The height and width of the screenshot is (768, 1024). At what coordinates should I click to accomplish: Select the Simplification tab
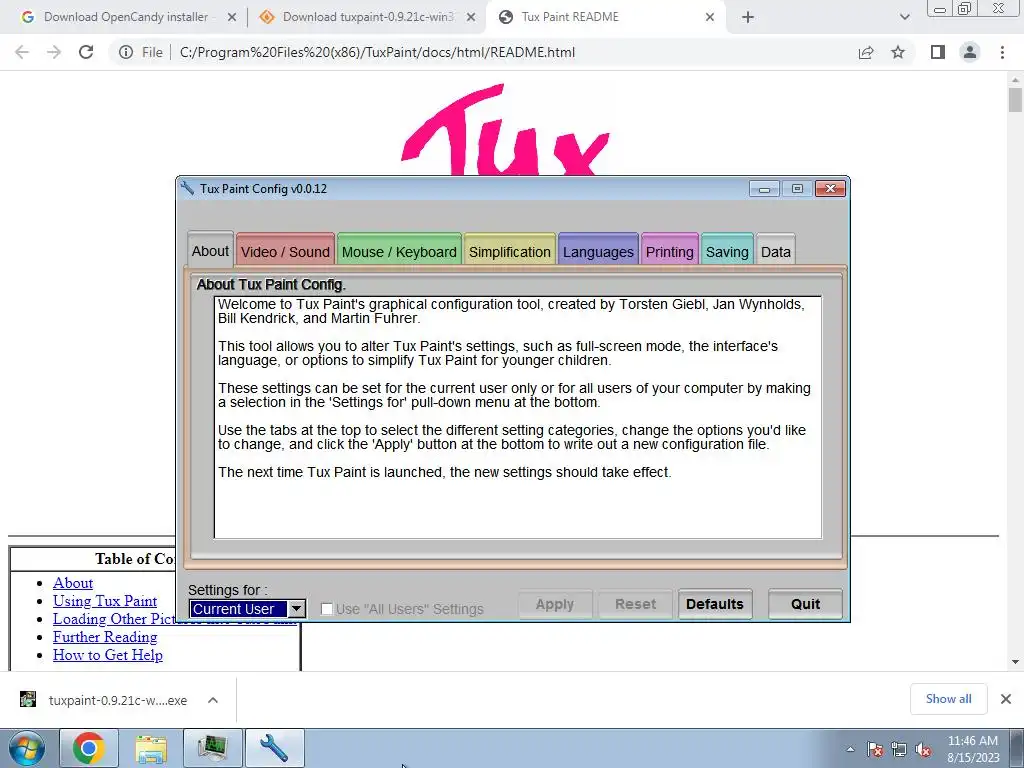(509, 251)
